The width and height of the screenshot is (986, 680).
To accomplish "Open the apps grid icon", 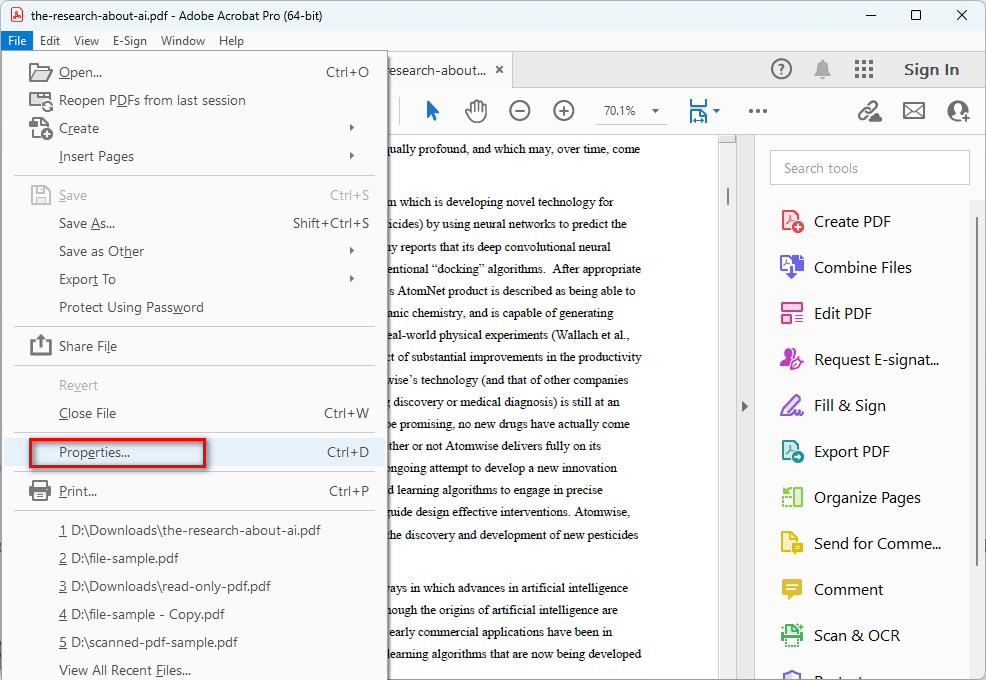I will [x=864, y=69].
